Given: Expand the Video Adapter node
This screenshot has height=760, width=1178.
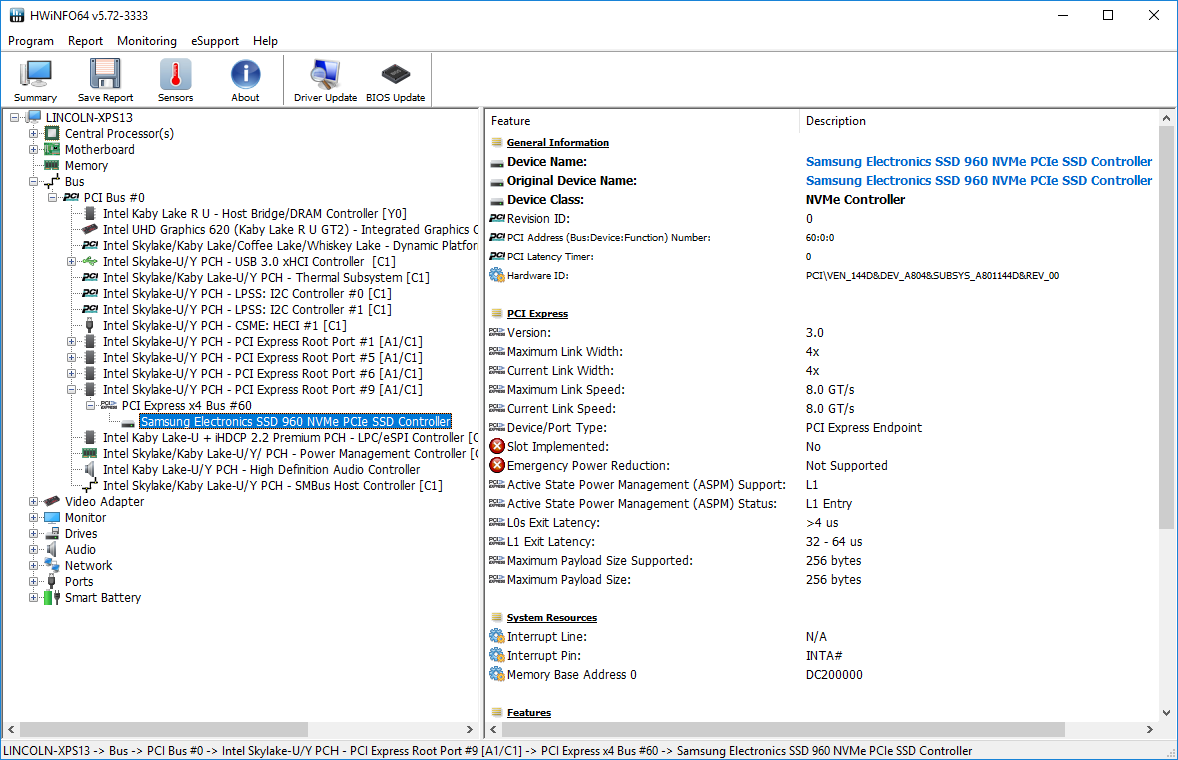Looking at the screenshot, I should [x=34, y=502].
